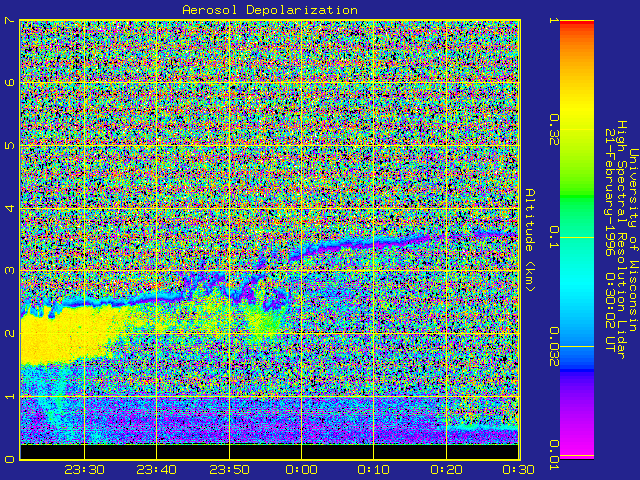Click time axis label 0:00

tap(302, 470)
